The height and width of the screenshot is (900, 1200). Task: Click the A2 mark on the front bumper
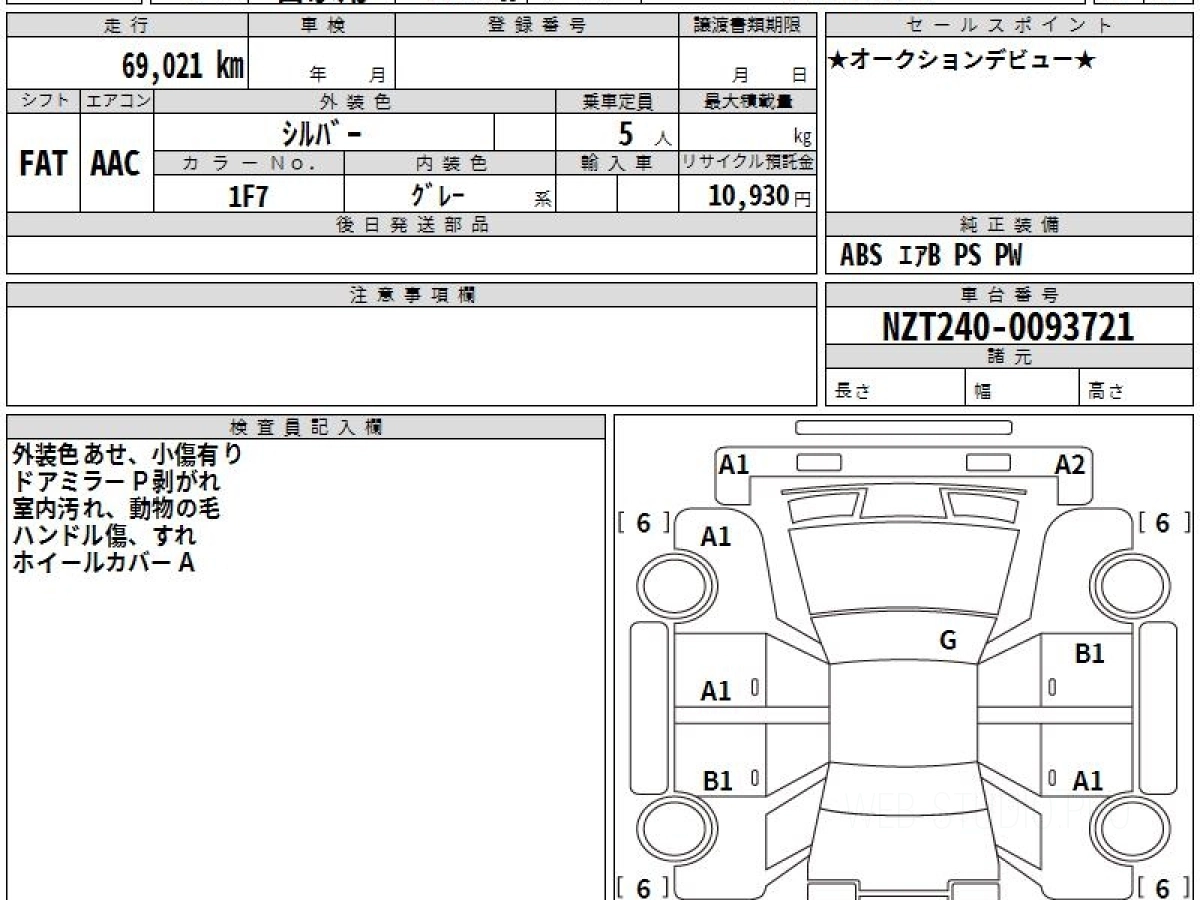coord(1070,465)
